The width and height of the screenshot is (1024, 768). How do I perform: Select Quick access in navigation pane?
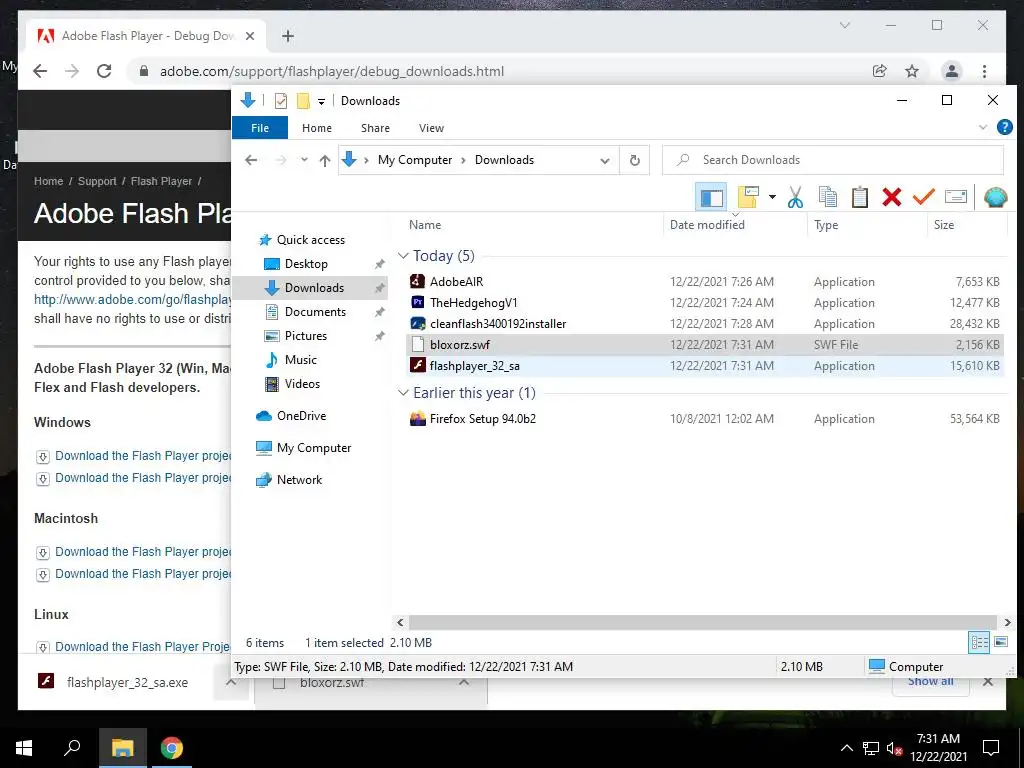pyautogui.click(x=311, y=240)
